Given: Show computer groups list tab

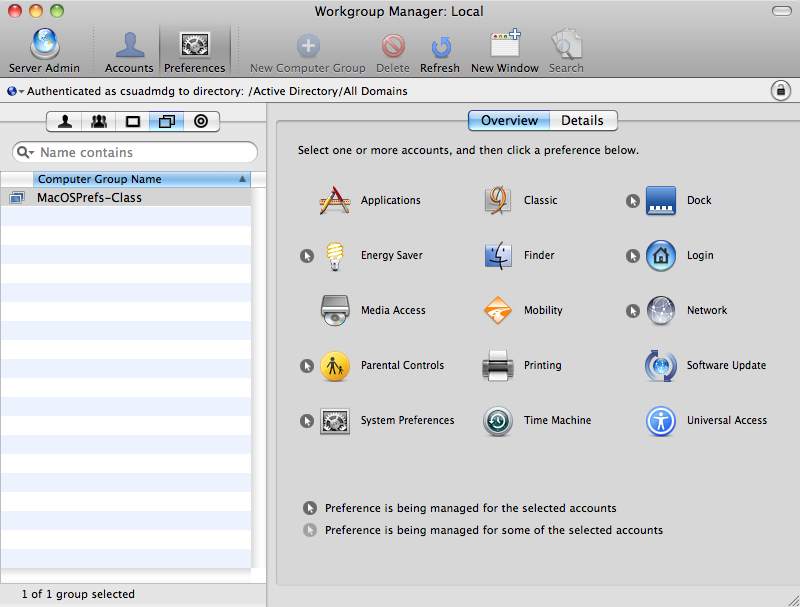Looking at the screenshot, I should tap(166, 121).
